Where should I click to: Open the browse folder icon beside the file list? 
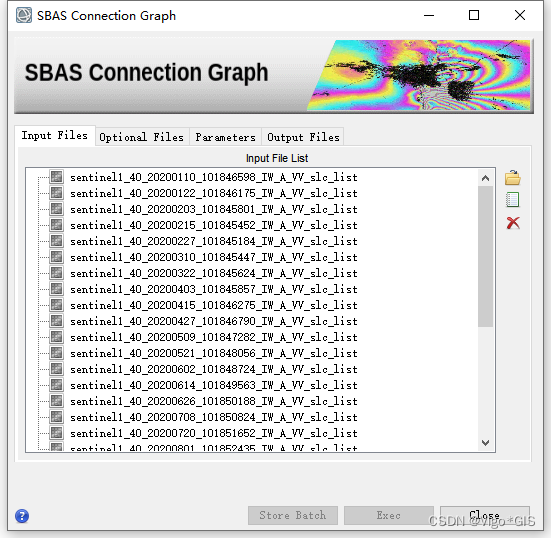pos(512,177)
